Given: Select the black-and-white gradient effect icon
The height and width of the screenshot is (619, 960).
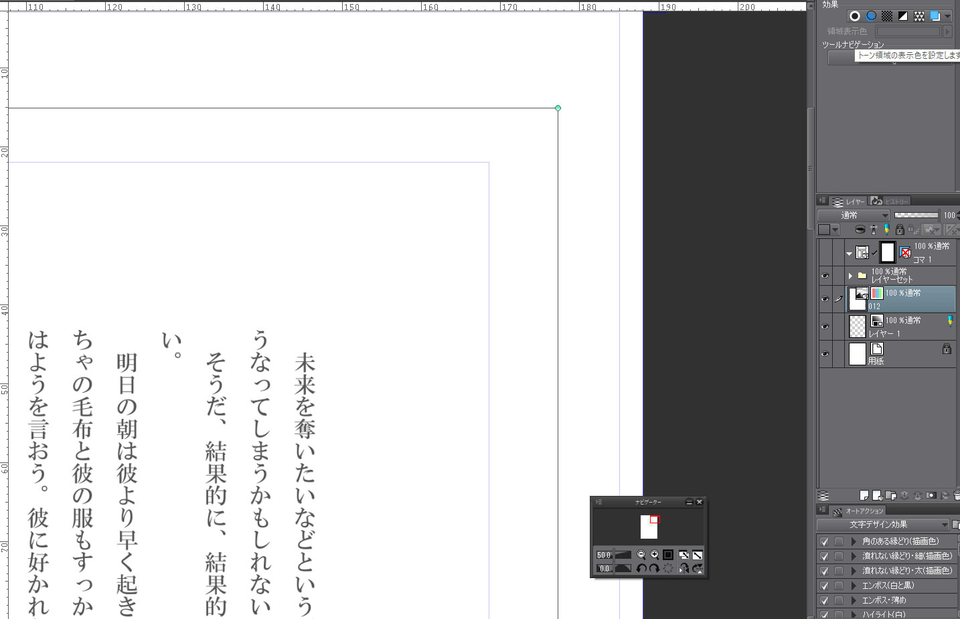Looking at the screenshot, I should [x=902, y=16].
